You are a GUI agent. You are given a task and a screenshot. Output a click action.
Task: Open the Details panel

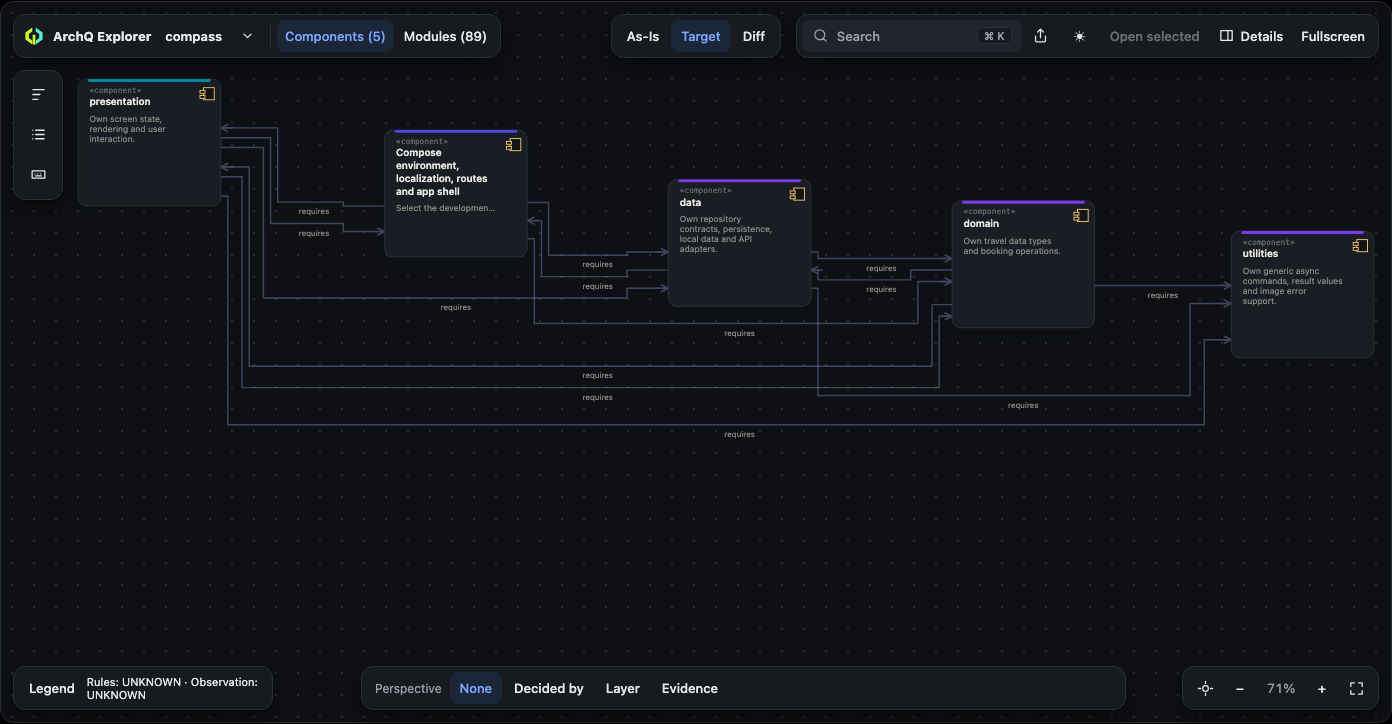coord(1251,36)
